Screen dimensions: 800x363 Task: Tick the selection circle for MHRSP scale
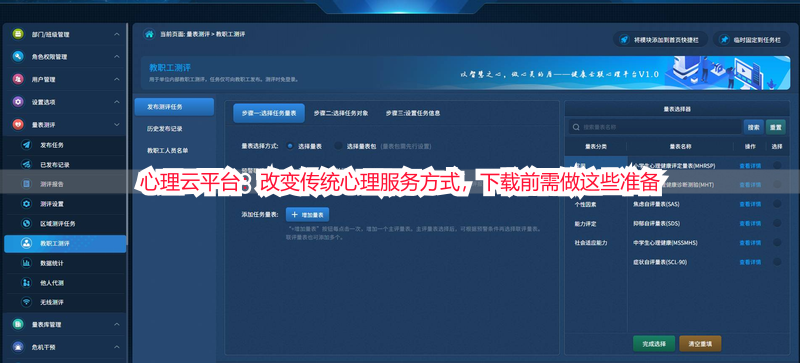[x=777, y=165]
